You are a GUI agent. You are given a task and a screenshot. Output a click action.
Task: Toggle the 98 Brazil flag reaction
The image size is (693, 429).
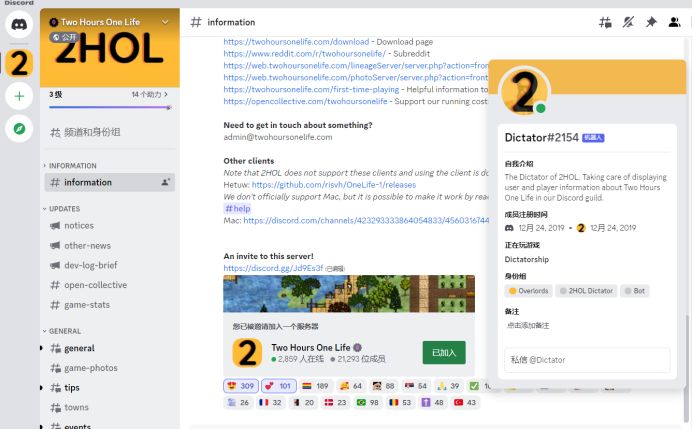point(368,402)
